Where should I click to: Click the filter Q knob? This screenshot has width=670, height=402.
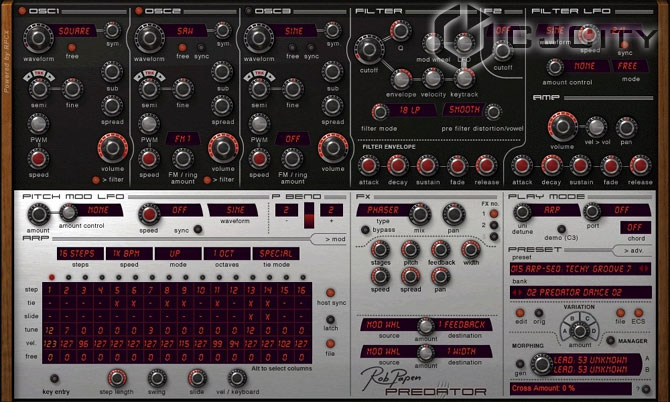tap(400, 30)
